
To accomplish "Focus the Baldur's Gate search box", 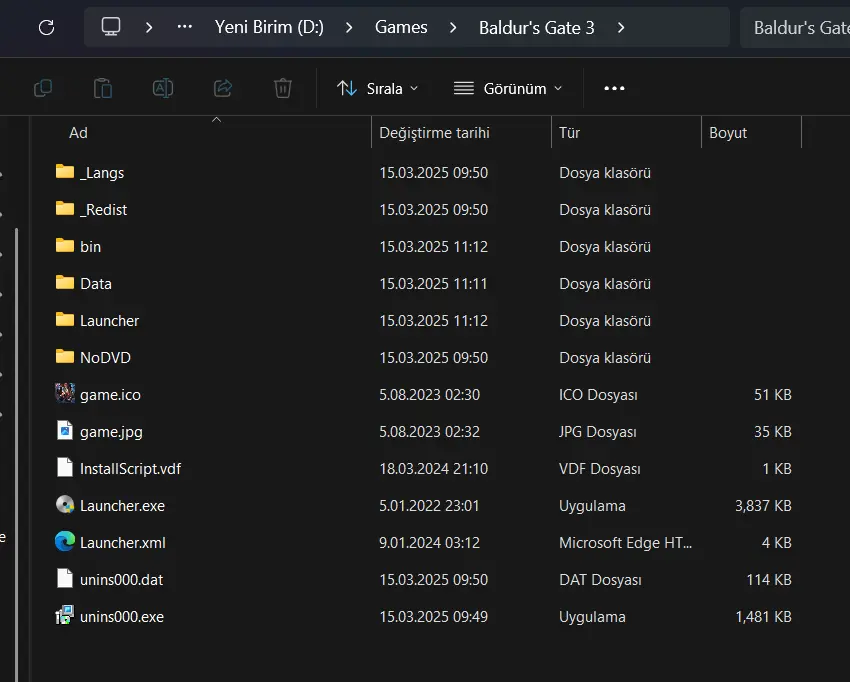I will point(796,27).
